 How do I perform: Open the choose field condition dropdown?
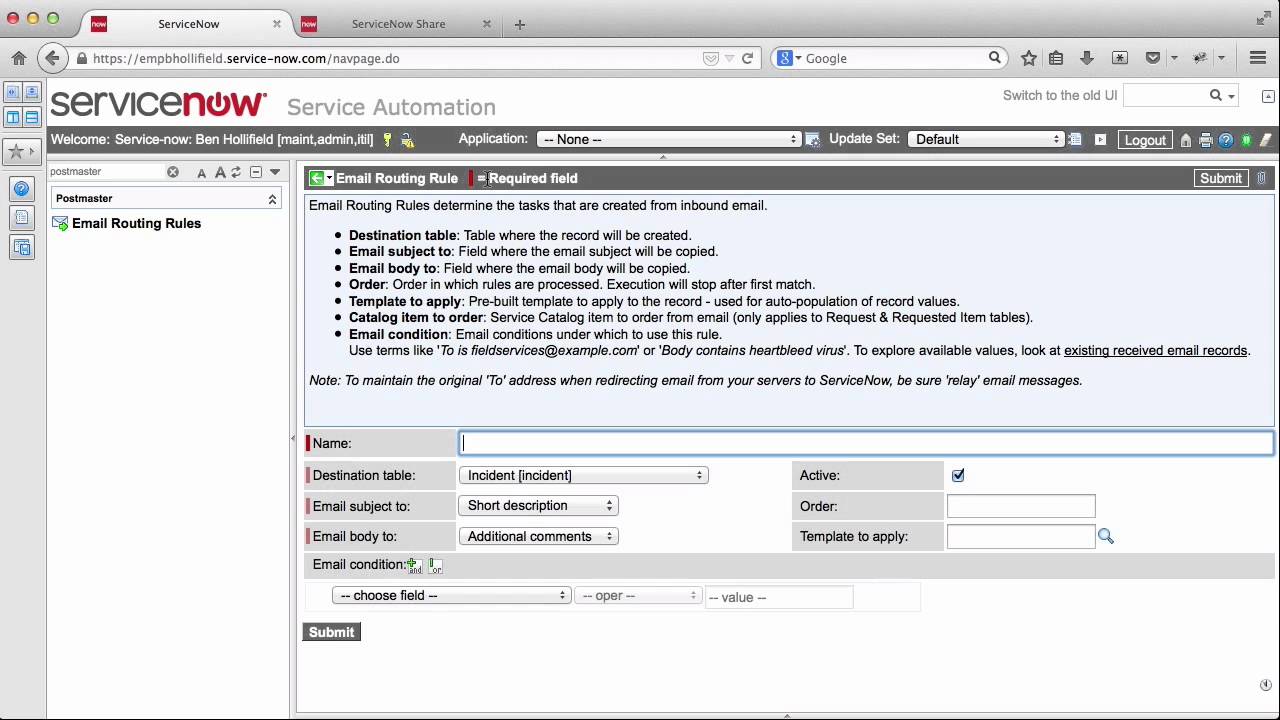pos(452,596)
